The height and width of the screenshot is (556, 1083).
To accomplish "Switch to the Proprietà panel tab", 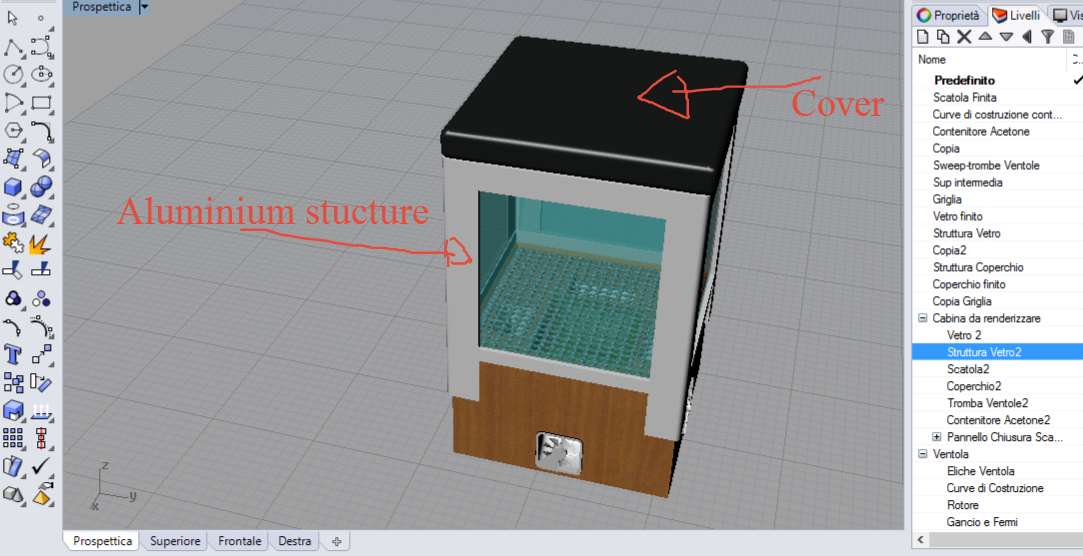I will click(x=948, y=15).
